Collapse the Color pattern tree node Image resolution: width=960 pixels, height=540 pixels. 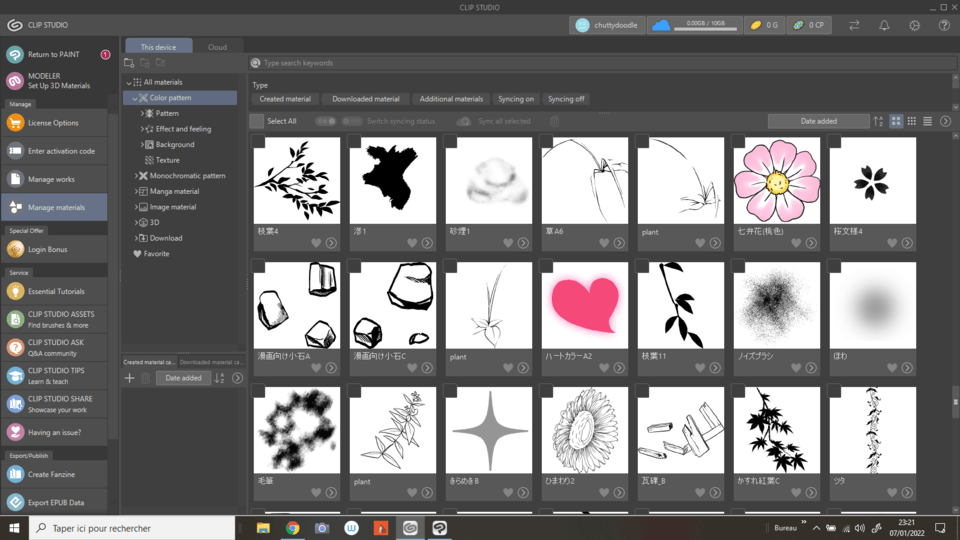[x=135, y=98]
